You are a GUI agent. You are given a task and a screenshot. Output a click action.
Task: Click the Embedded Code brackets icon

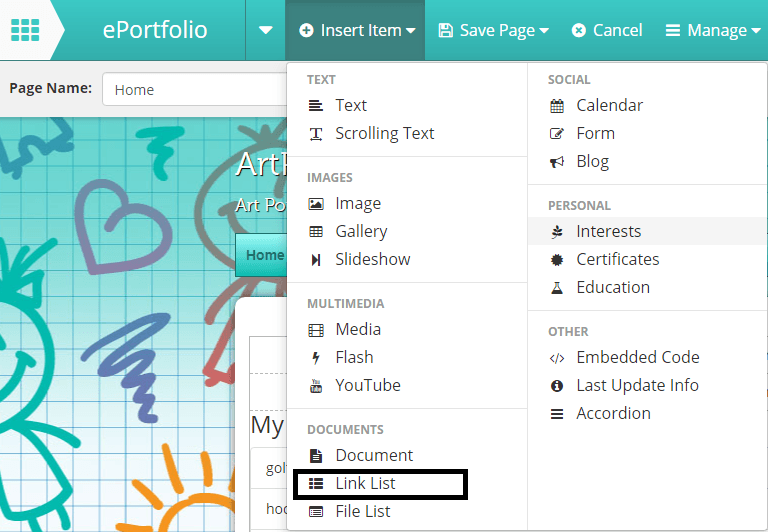coord(557,358)
